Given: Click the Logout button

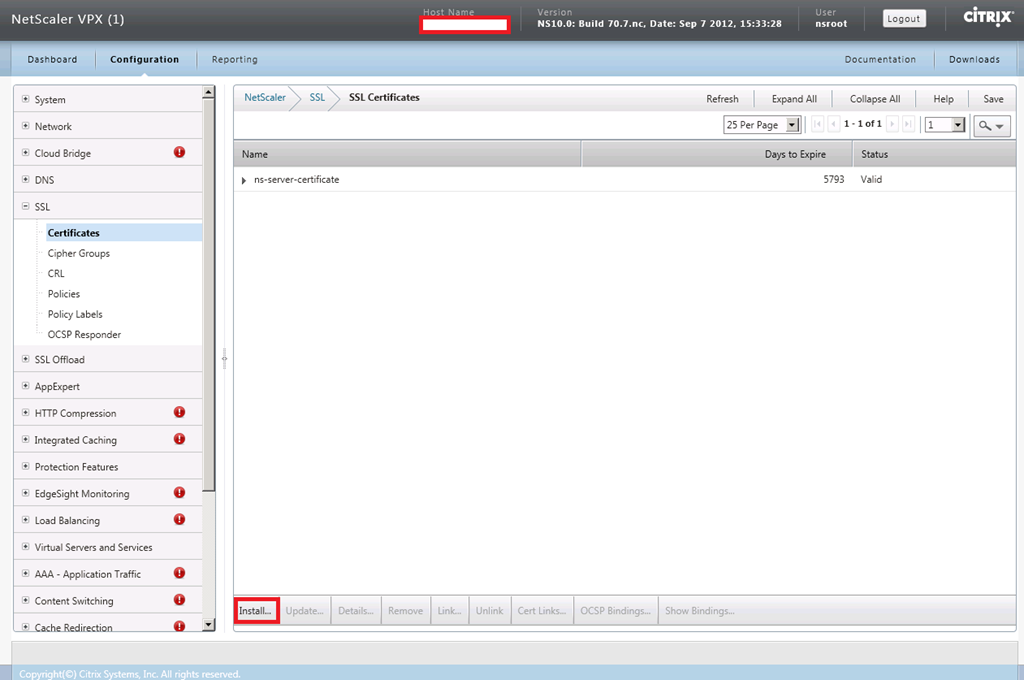Looking at the screenshot, I should (904, 19).
